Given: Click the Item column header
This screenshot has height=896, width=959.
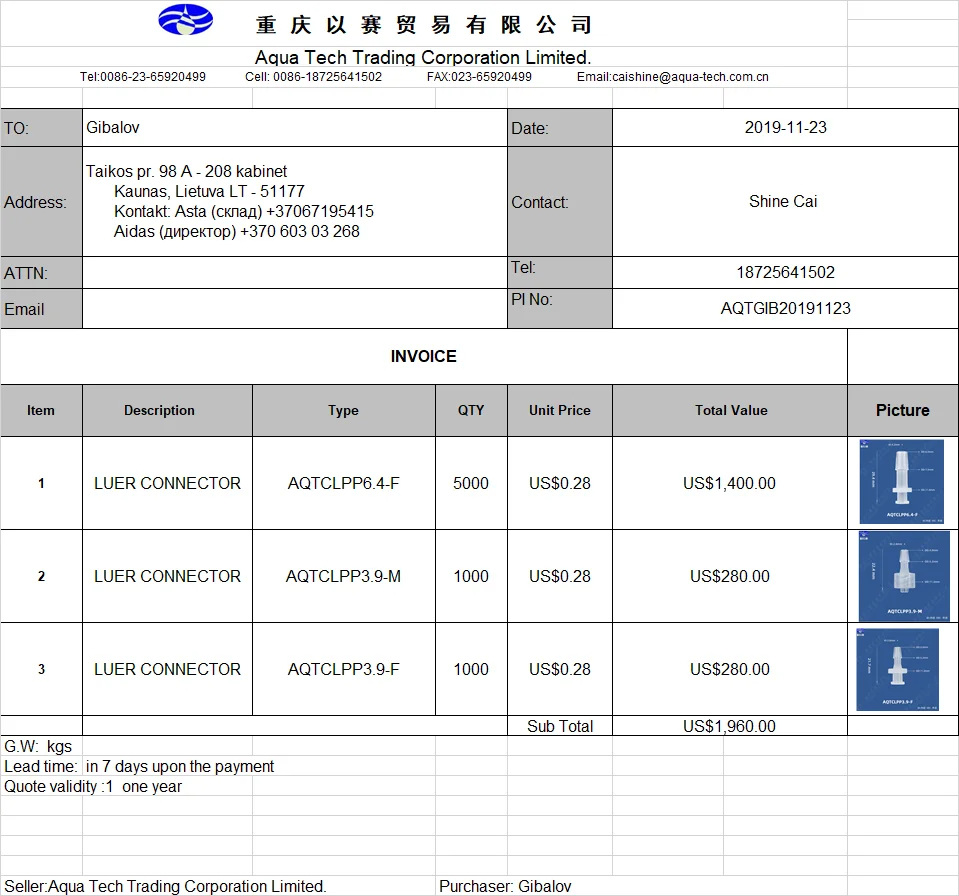Looking at the screenshot, I should click(42, 410).
